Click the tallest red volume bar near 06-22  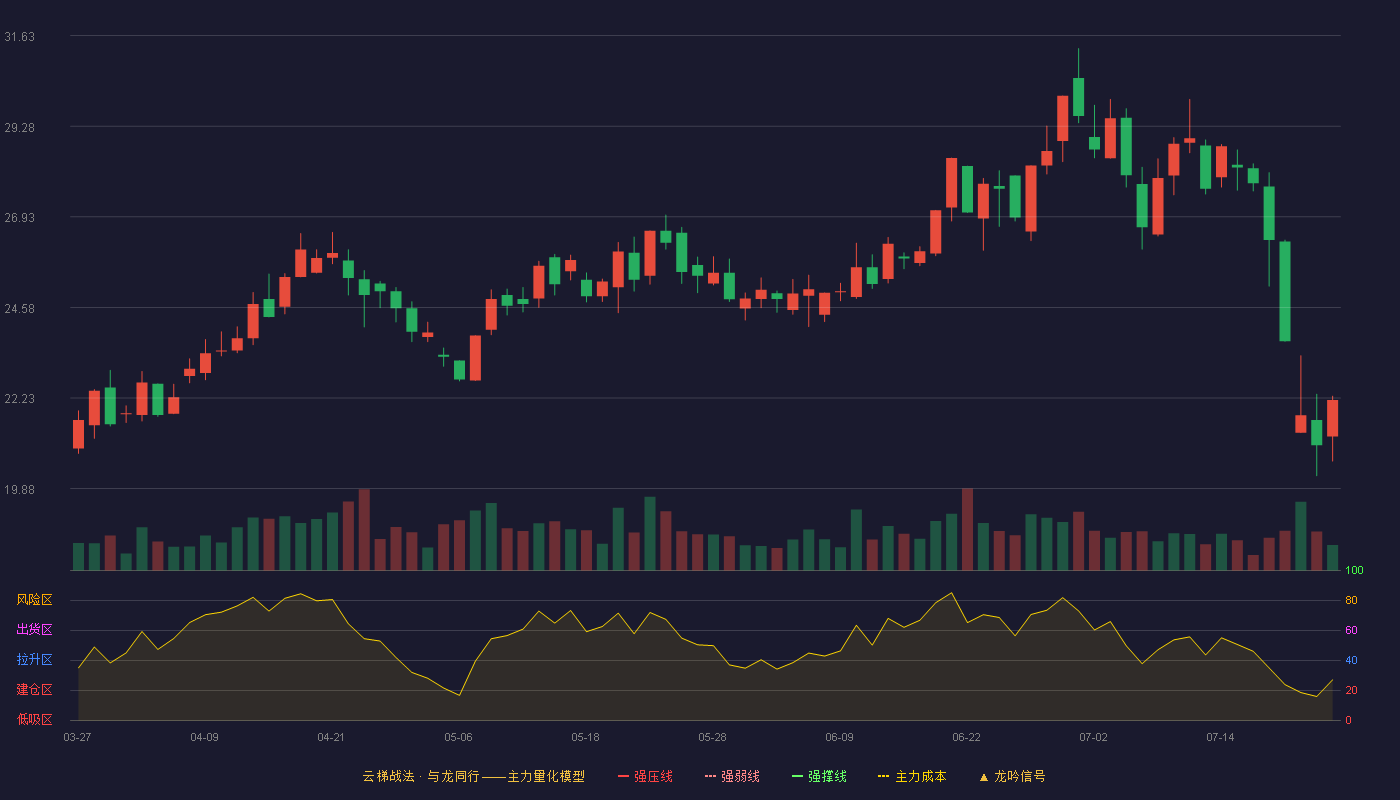[x=967, y=529]
